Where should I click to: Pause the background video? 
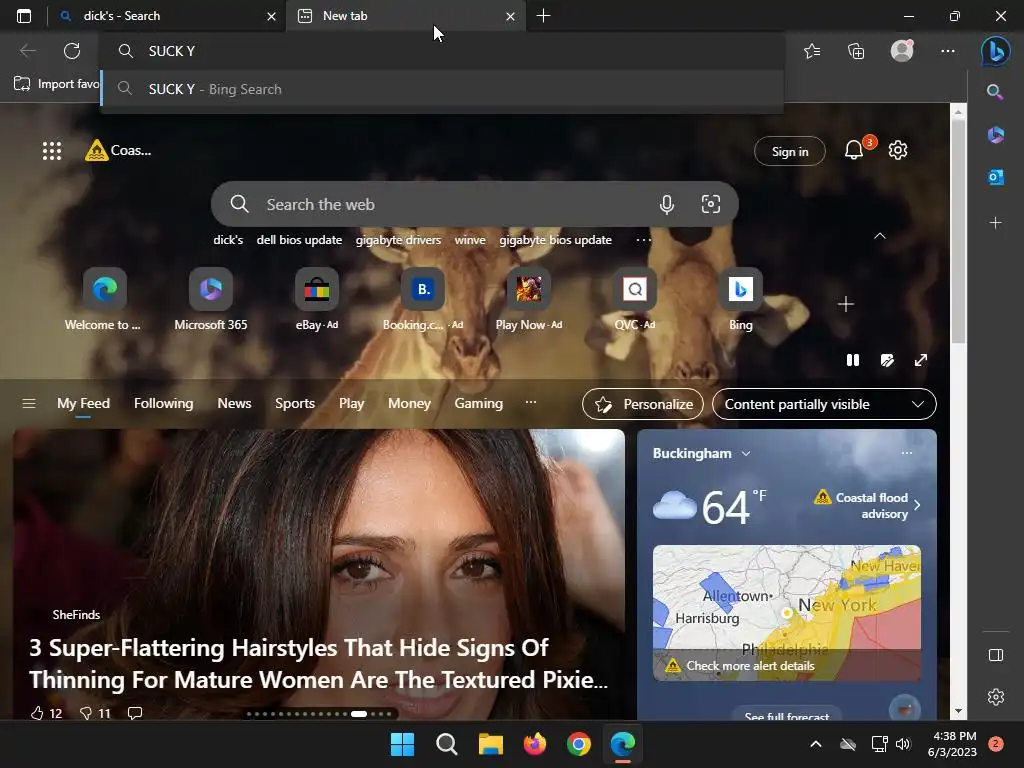pyautogui.click(x=853, y=360)
